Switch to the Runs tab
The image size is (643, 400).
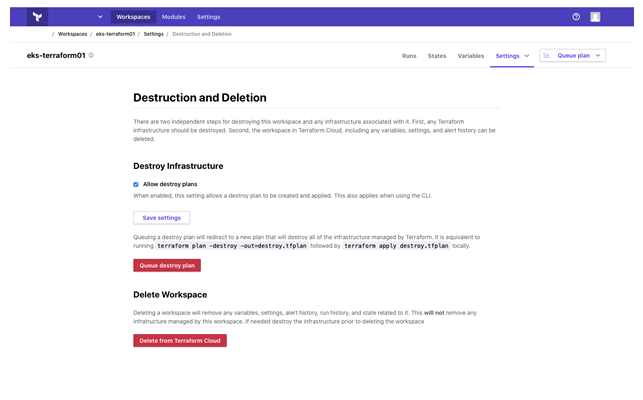pyautogui.click(x=409, y=56)
